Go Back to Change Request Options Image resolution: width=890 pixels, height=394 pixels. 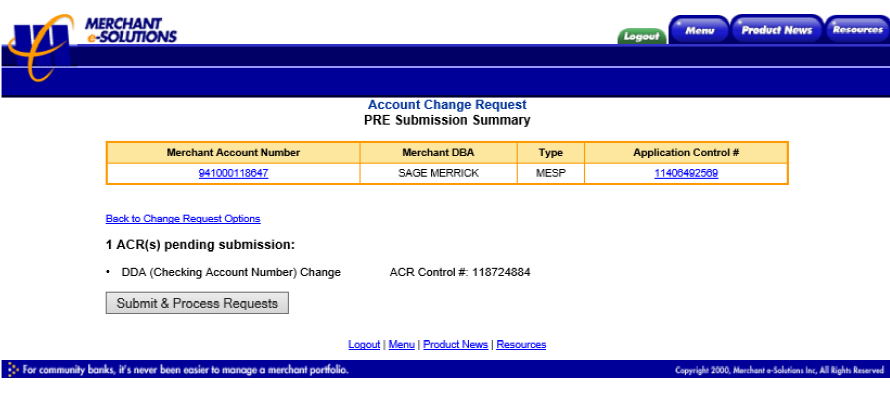point(183,219)
